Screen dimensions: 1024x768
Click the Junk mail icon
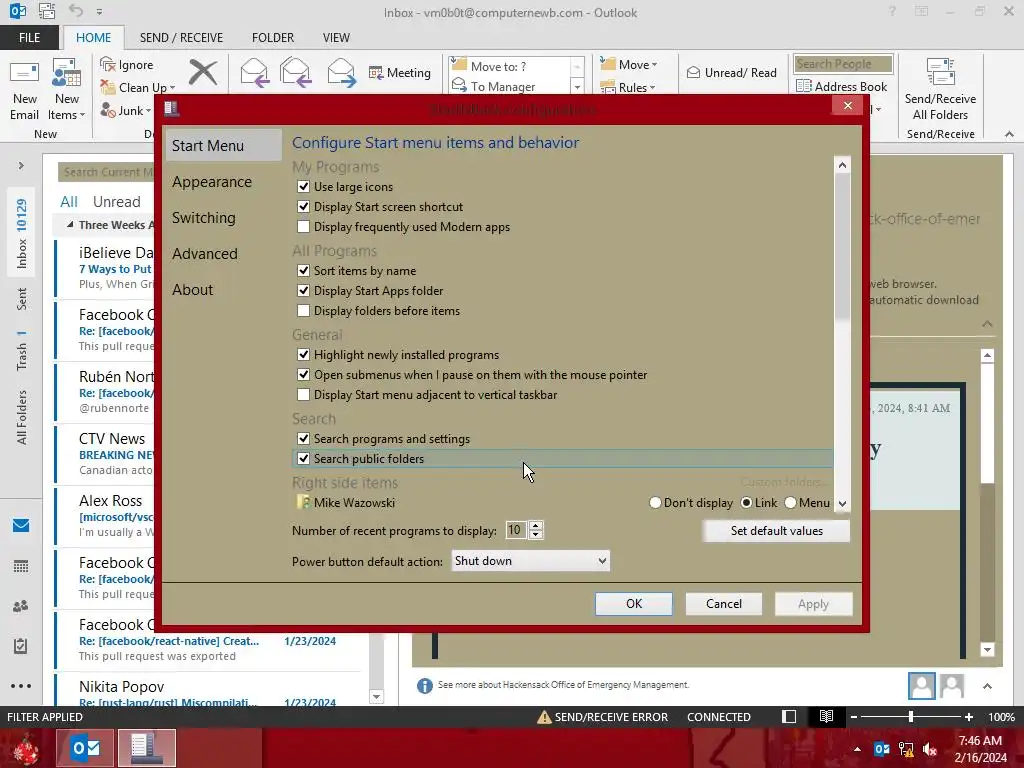[108, 110]
